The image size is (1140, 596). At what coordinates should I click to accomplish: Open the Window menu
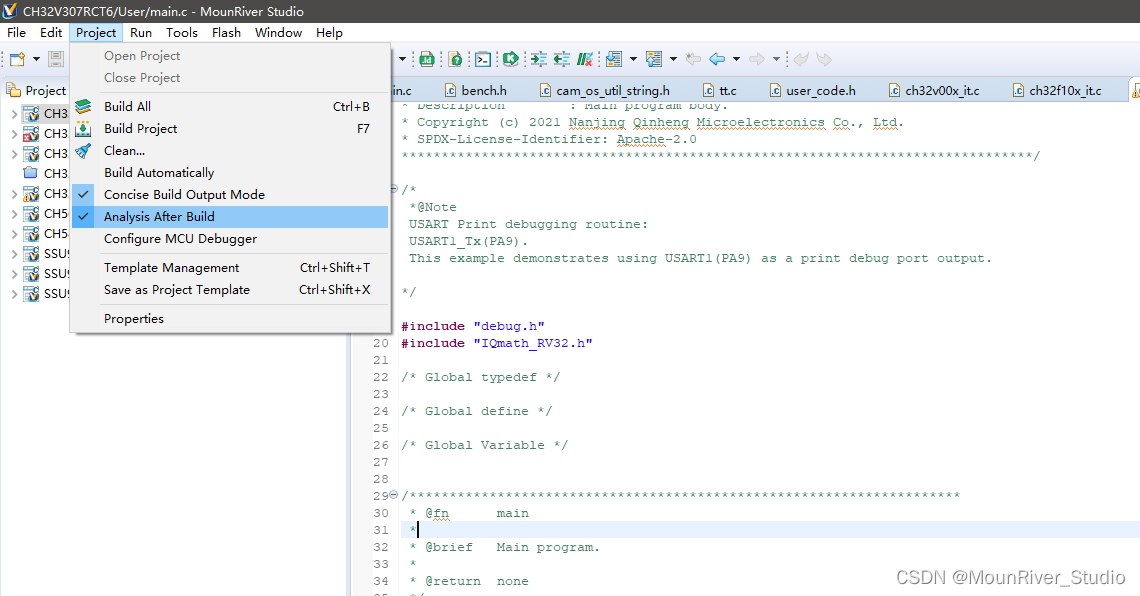[x=278, y=33]
